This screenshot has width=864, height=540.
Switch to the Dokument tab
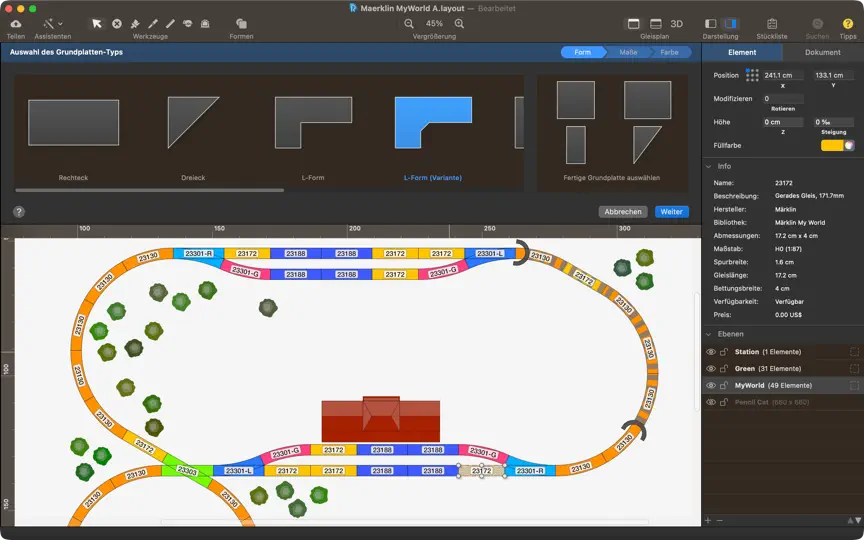(823, 52)
